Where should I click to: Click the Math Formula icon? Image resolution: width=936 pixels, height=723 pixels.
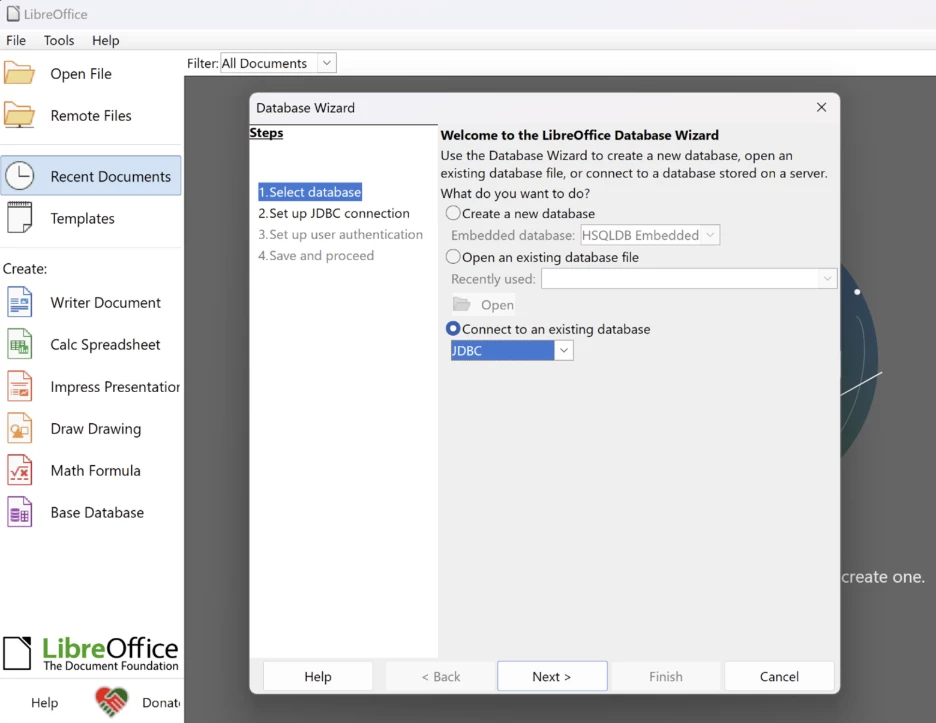pos(20,470)
